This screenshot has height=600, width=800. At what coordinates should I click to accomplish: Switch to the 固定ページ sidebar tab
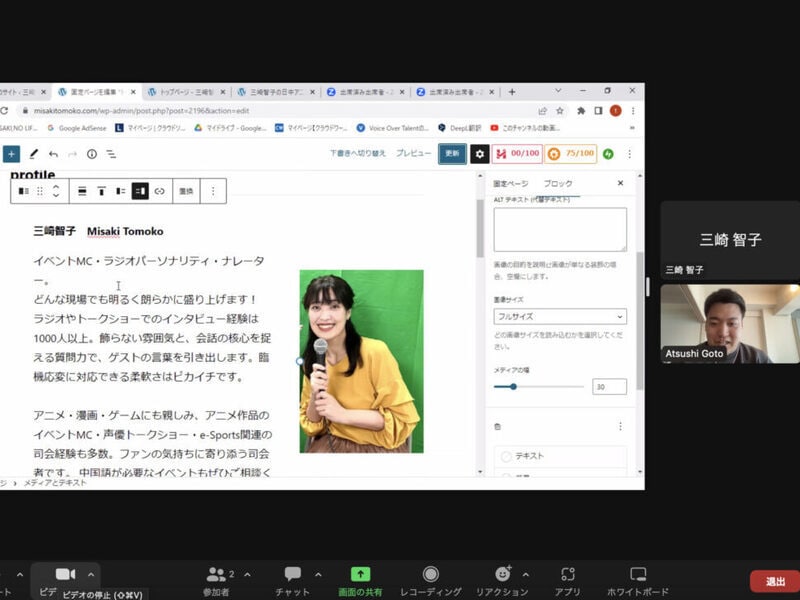point(510,183)
